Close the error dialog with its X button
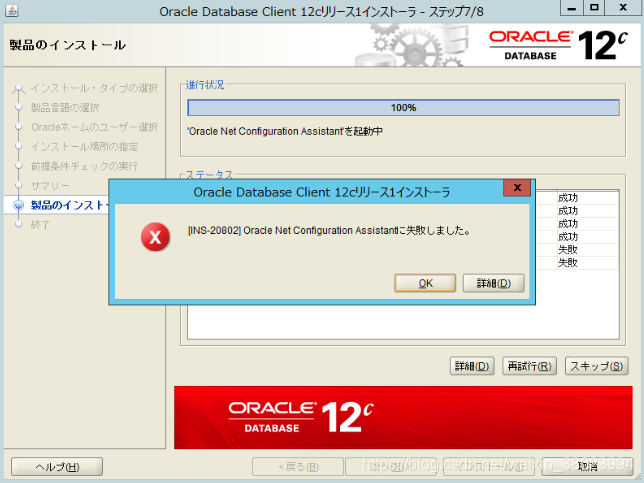Viewport: 644px width, 483px height. pos(517,188)
